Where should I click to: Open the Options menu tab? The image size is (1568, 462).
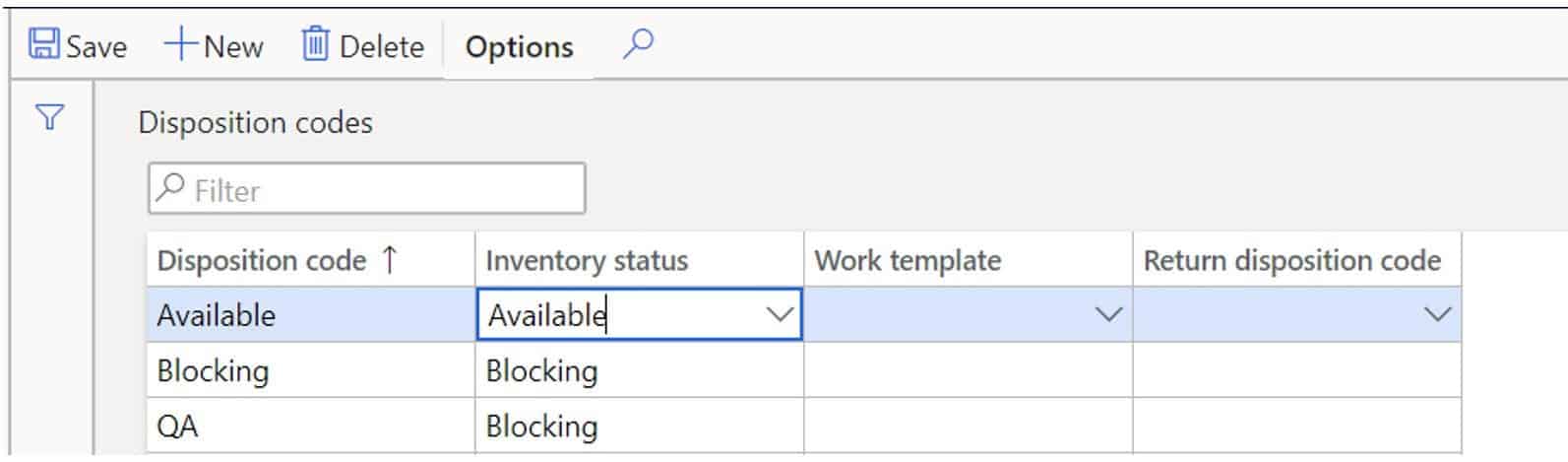click(x=519, y=46)
